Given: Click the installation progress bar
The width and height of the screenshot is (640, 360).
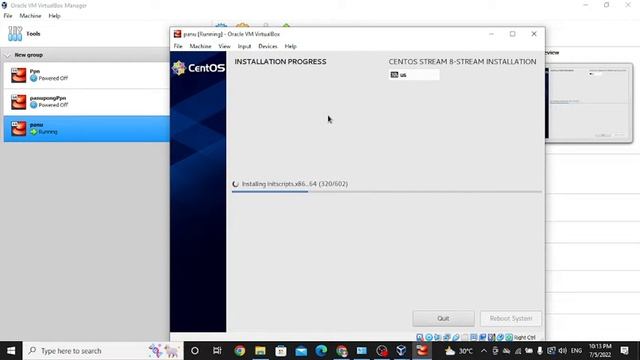Looking at the screenshot, I should coord(387,191).
